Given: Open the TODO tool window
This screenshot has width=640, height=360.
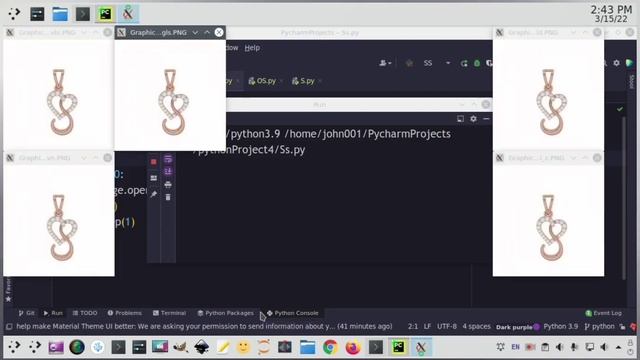Looking at the screenshot, I should 85,313.
